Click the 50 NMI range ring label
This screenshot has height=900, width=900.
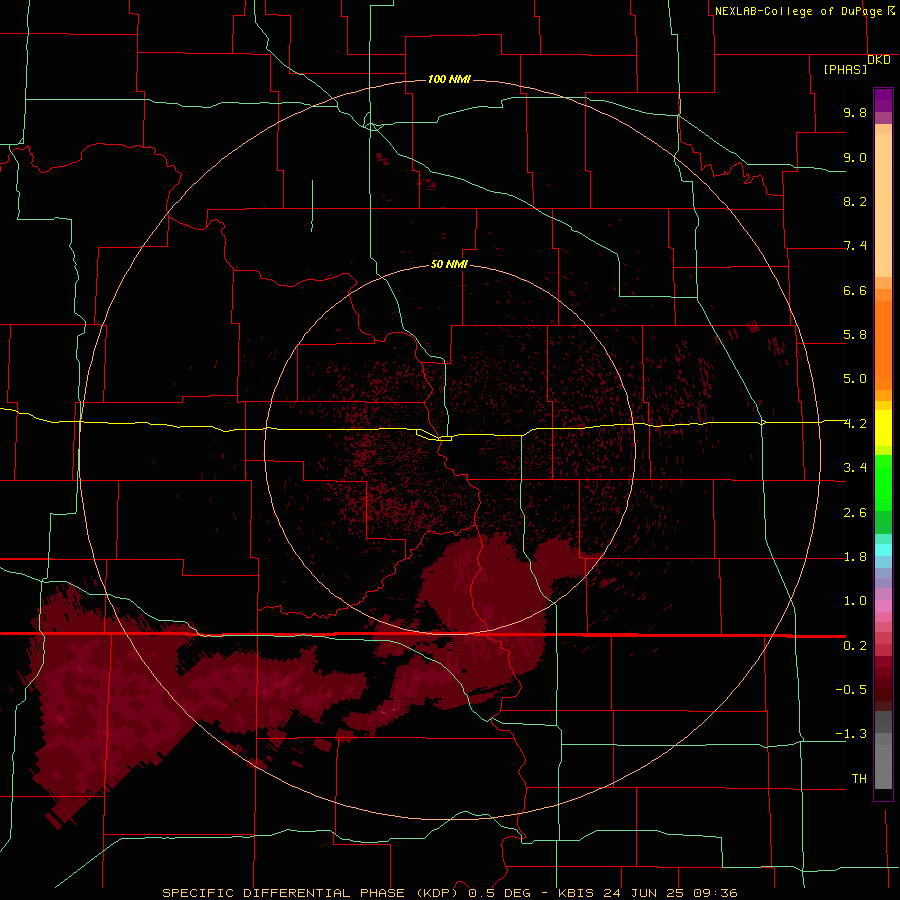click(x=449, y=264)
